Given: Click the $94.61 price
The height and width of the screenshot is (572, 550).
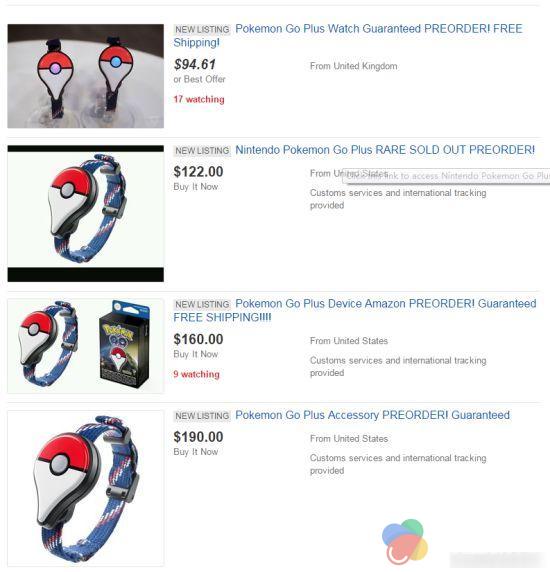Looking at the screenshot, I should (195, 65).
